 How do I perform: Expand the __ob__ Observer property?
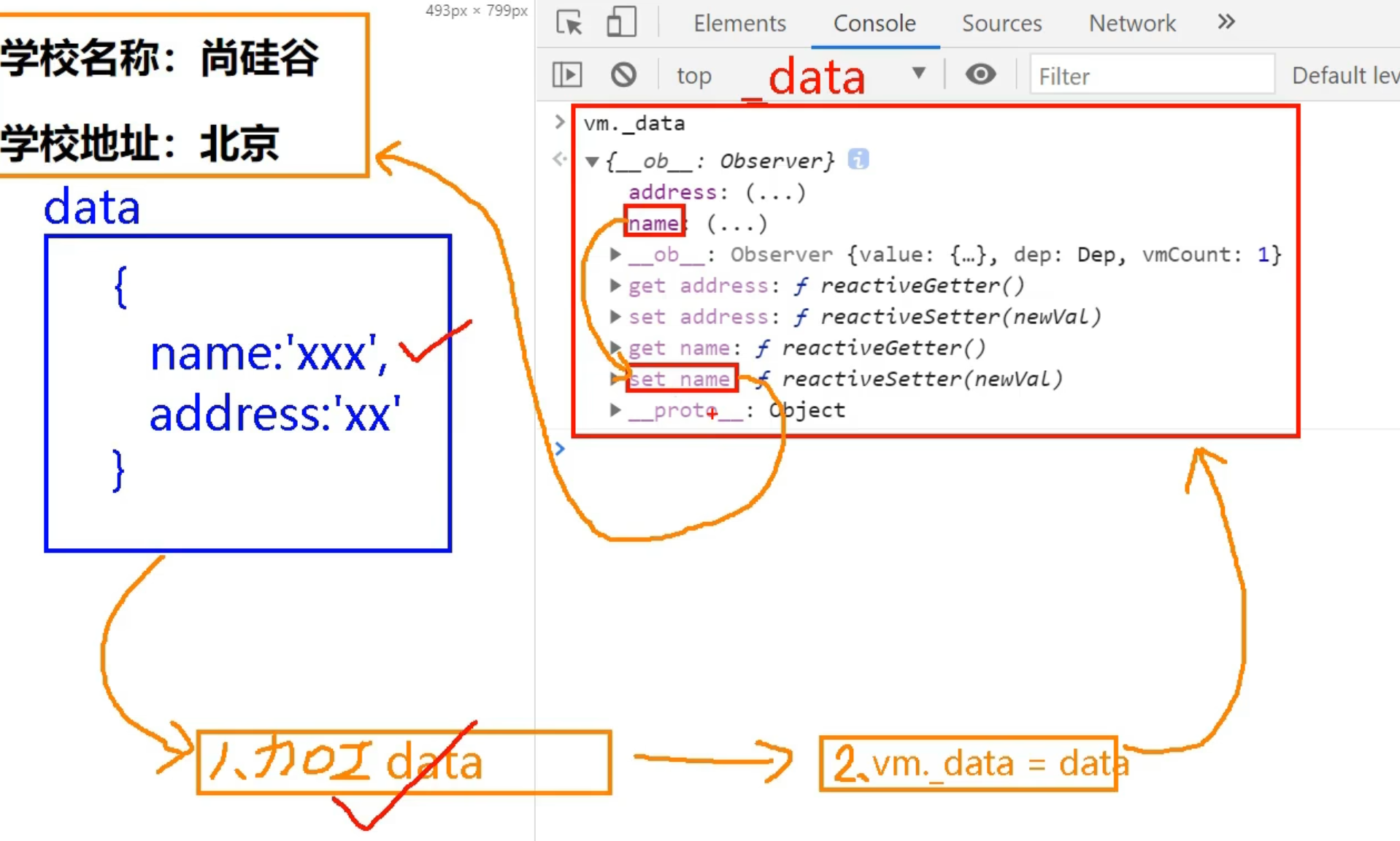click(x=615, y=254)
